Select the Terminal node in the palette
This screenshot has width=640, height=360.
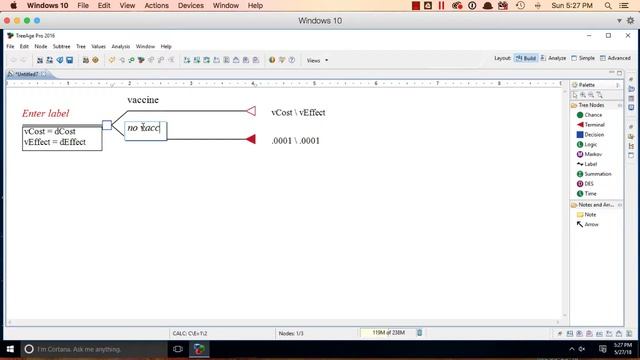tap(590, 124)
